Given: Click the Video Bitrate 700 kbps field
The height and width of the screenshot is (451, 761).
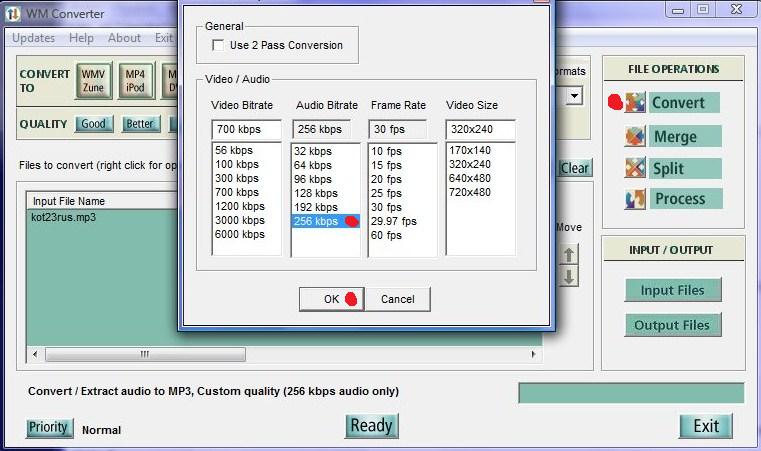Looking at the screenshot, I should pyautogui.click(x=246, y=130).
